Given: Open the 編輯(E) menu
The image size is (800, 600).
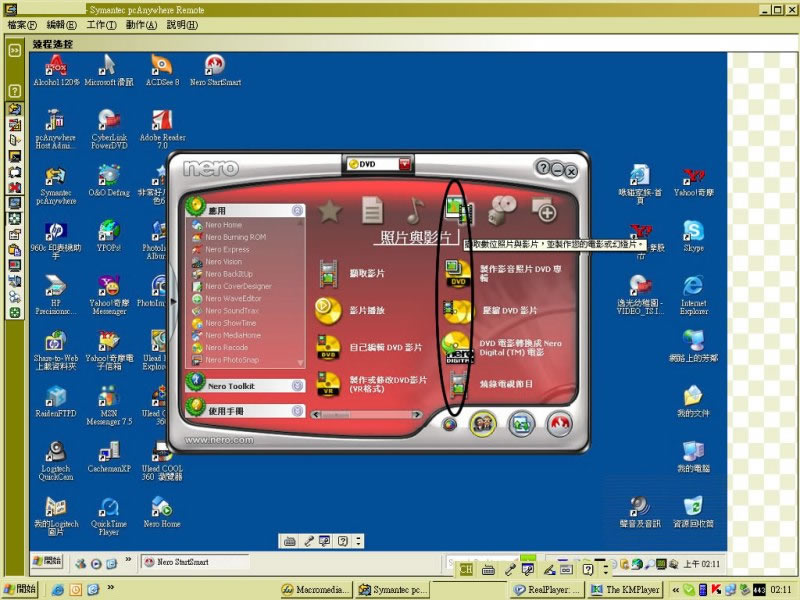Looking at the screenshot, I should [x=61, y=25].
